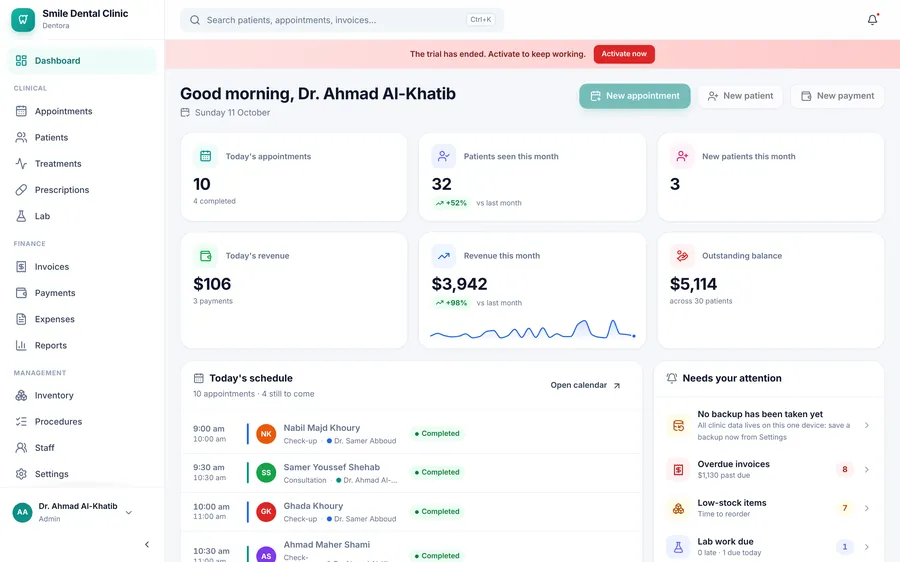
Task: Click the Patients seen this month card icon
Action: 444,156
